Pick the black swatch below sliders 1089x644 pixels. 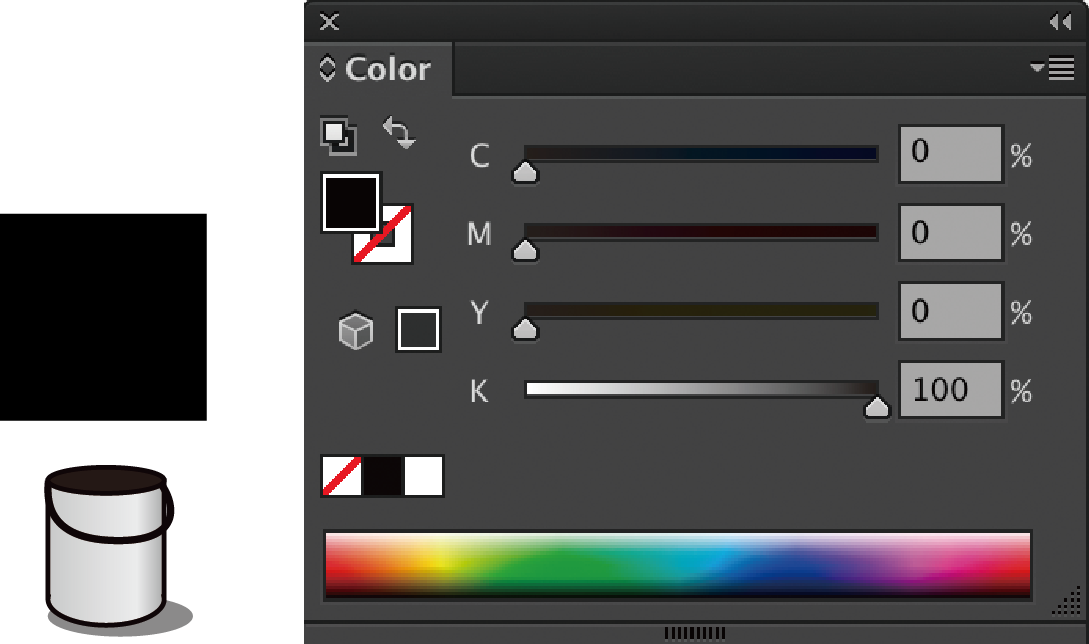point(382,477)
